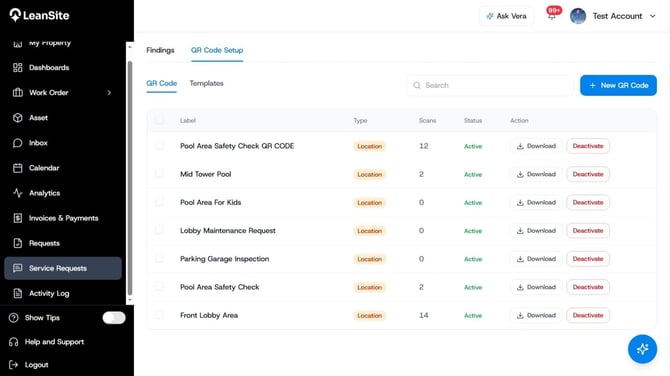Switch to the Findings tab
Viewport: 670px width, 376px height.
click(160, 50)
